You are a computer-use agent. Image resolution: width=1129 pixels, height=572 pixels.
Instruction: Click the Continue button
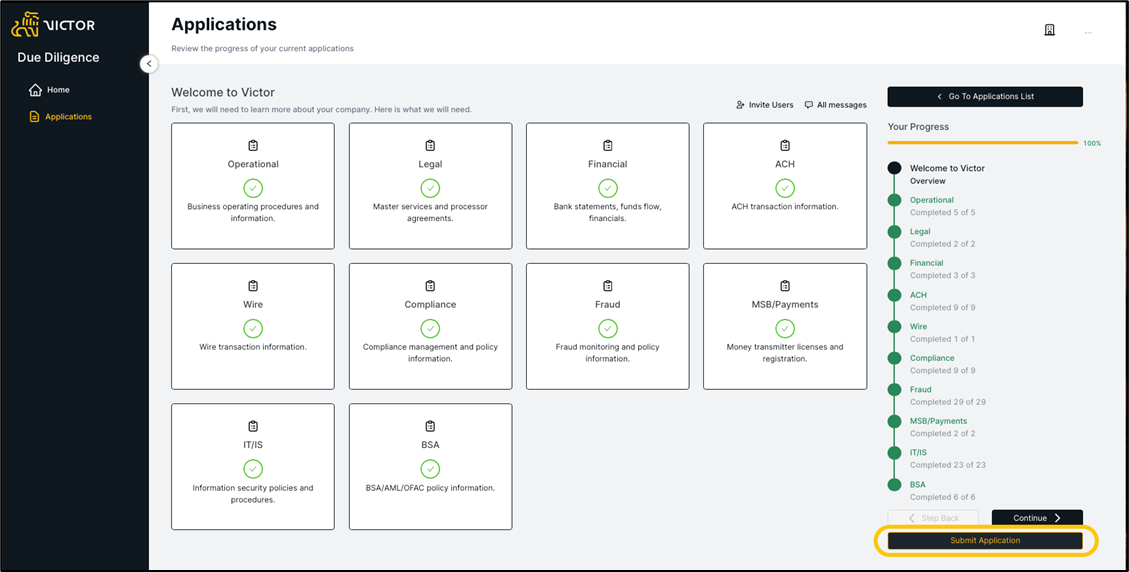click(1038, 518)
